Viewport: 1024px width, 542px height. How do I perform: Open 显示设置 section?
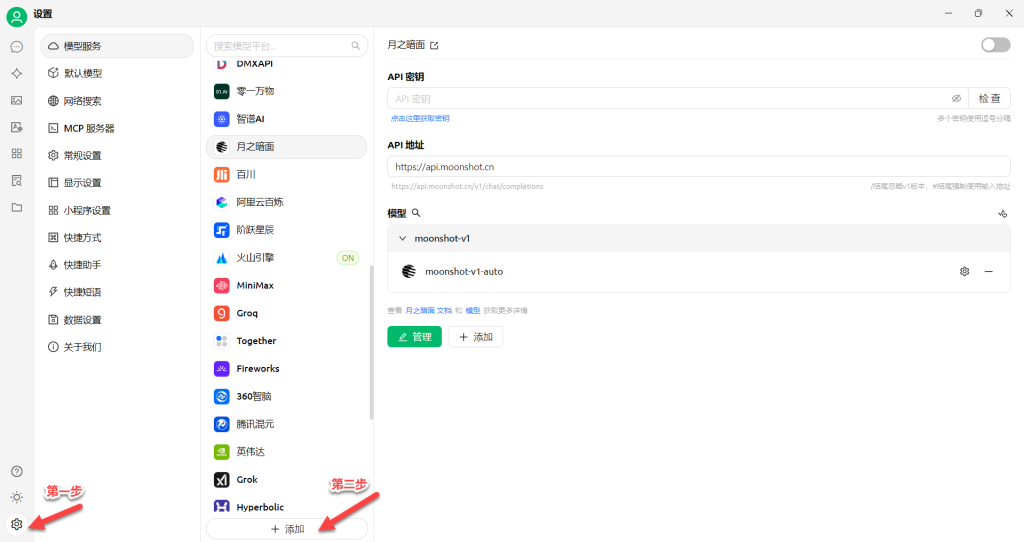(x=117, y=183)
